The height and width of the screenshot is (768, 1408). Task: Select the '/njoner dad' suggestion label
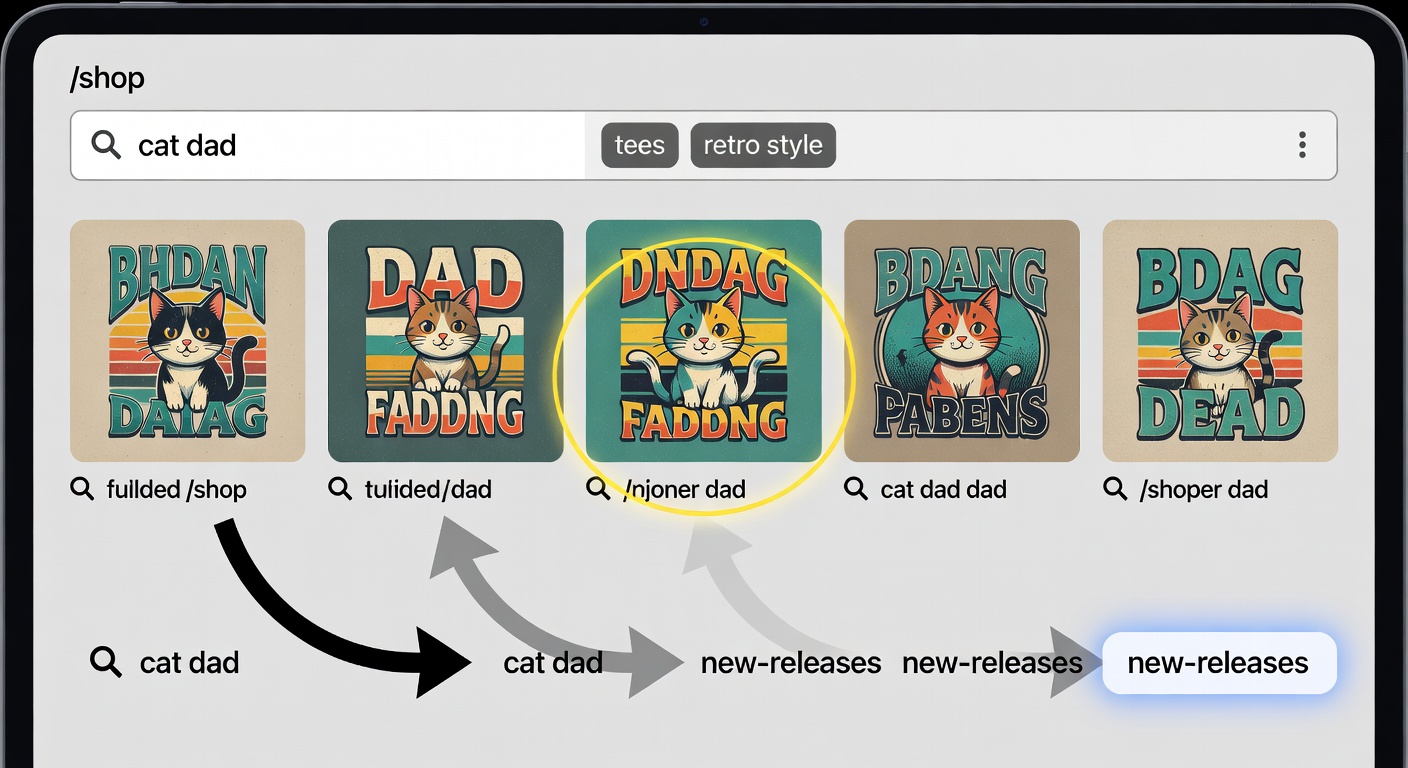point(684,490)
